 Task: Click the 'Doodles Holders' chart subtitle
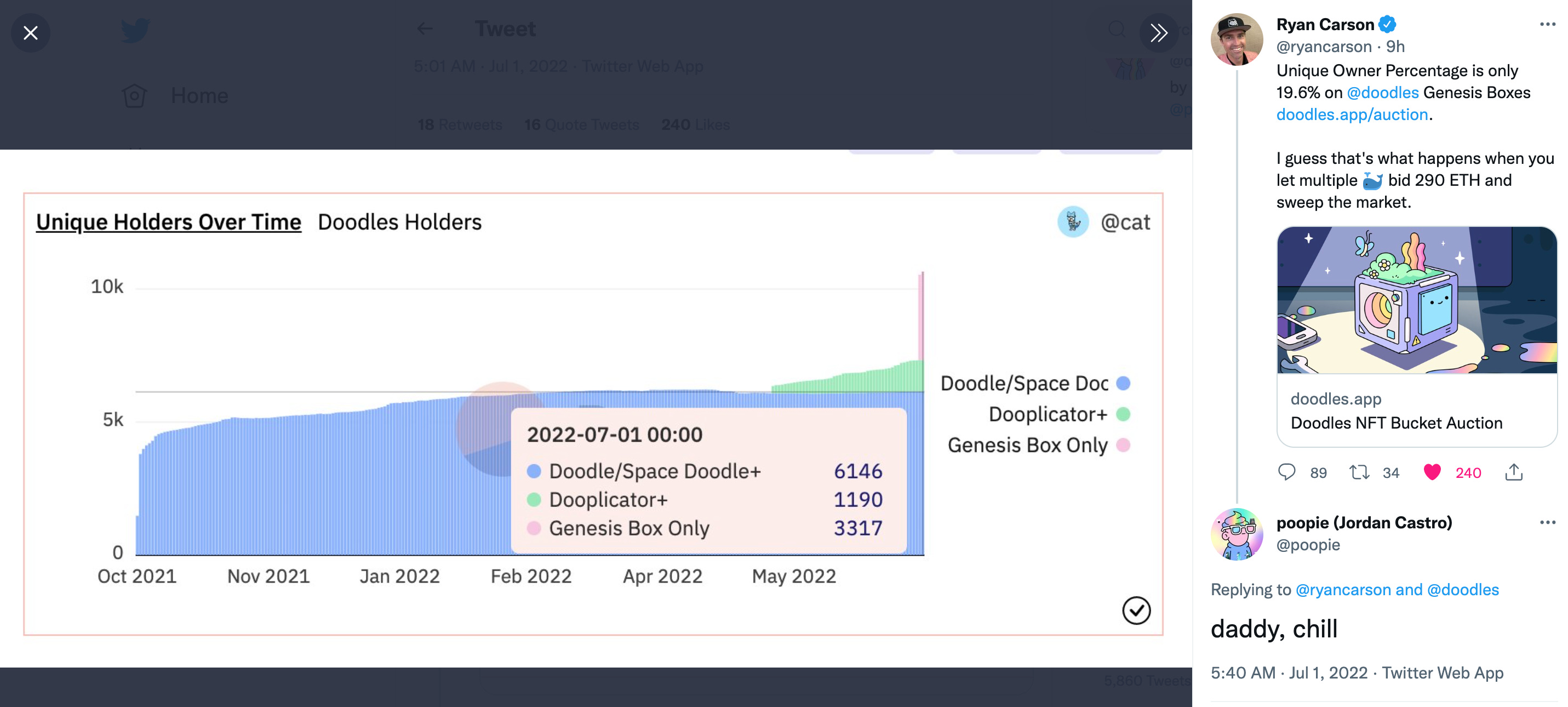[x=399, y=221]
